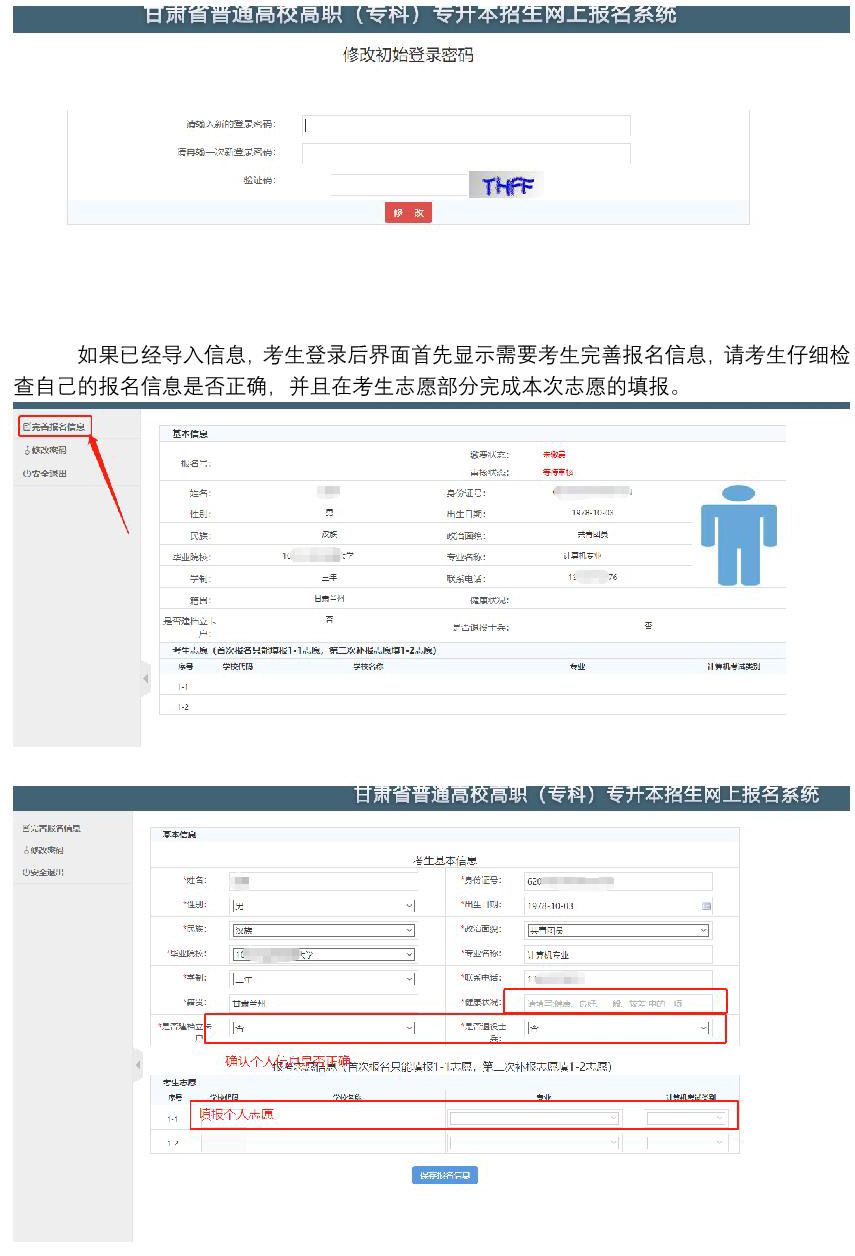Click sidebar collapse arrow beside read-only 基本信息 table

[145, 679]
